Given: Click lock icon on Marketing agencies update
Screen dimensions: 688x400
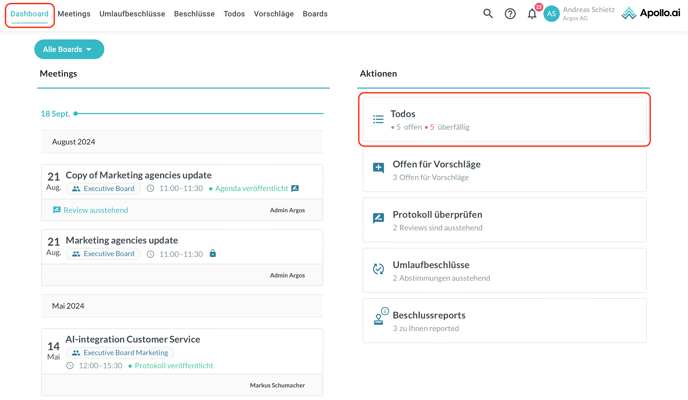Looking at the screenshot, I should click(x=213, y=254).
